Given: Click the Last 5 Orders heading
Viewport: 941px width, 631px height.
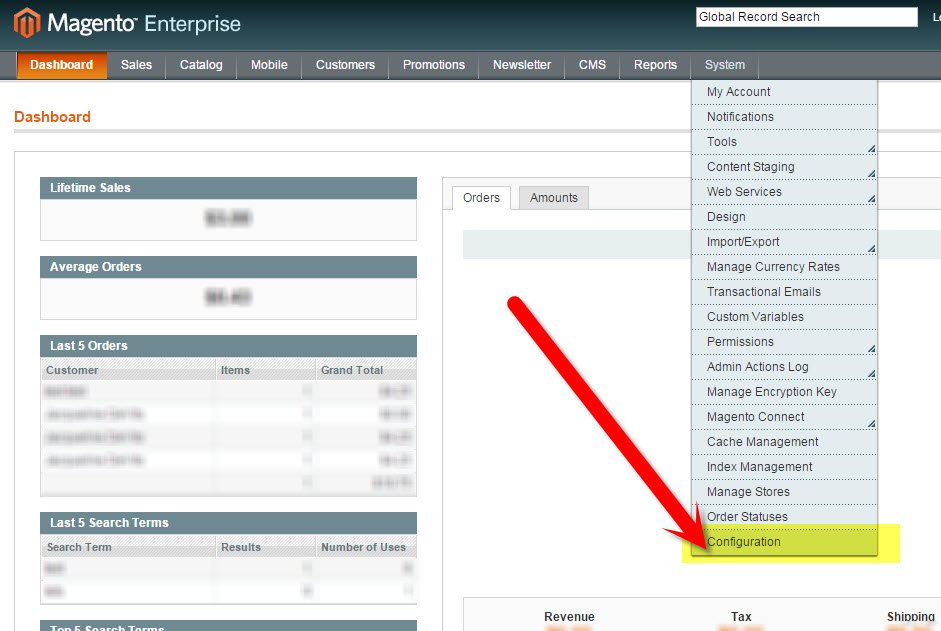Looking at the screenshot, I should pos(228,346).
